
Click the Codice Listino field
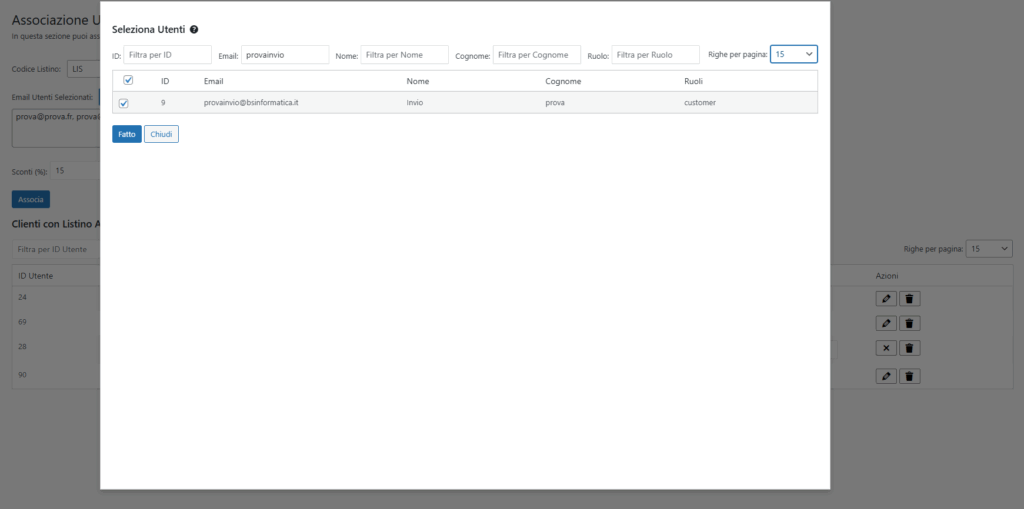(x=84, y=69)
